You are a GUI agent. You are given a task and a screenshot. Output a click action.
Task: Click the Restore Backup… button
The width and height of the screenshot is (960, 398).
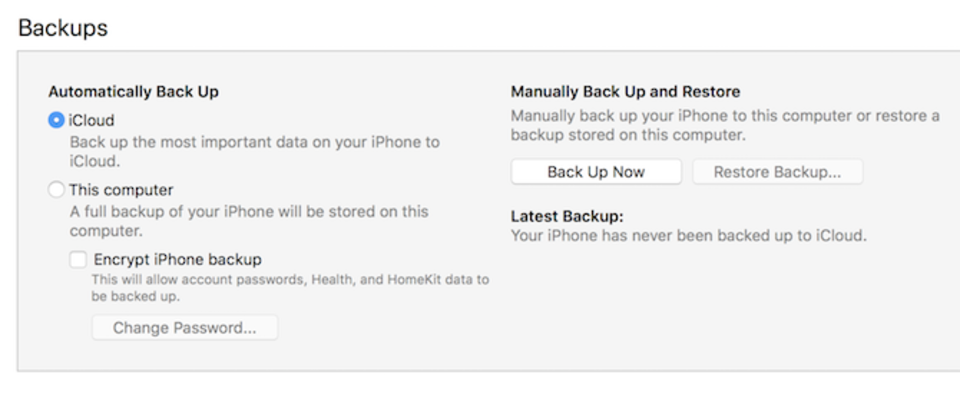pyautogui.click(x=778, y=172)
